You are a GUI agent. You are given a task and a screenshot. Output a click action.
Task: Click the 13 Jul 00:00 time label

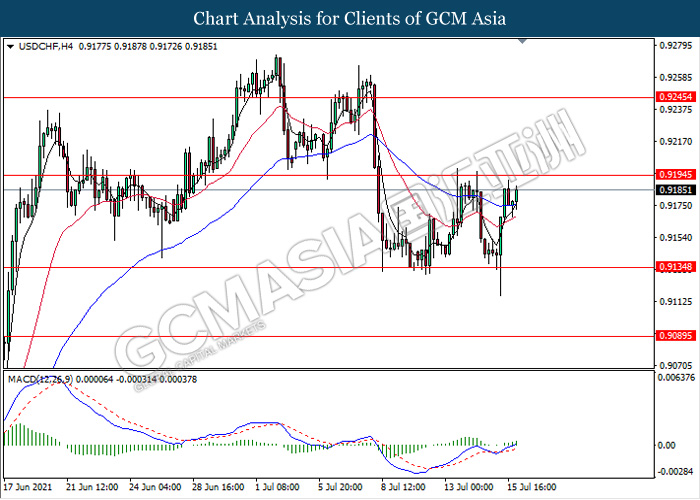[469, 487]
